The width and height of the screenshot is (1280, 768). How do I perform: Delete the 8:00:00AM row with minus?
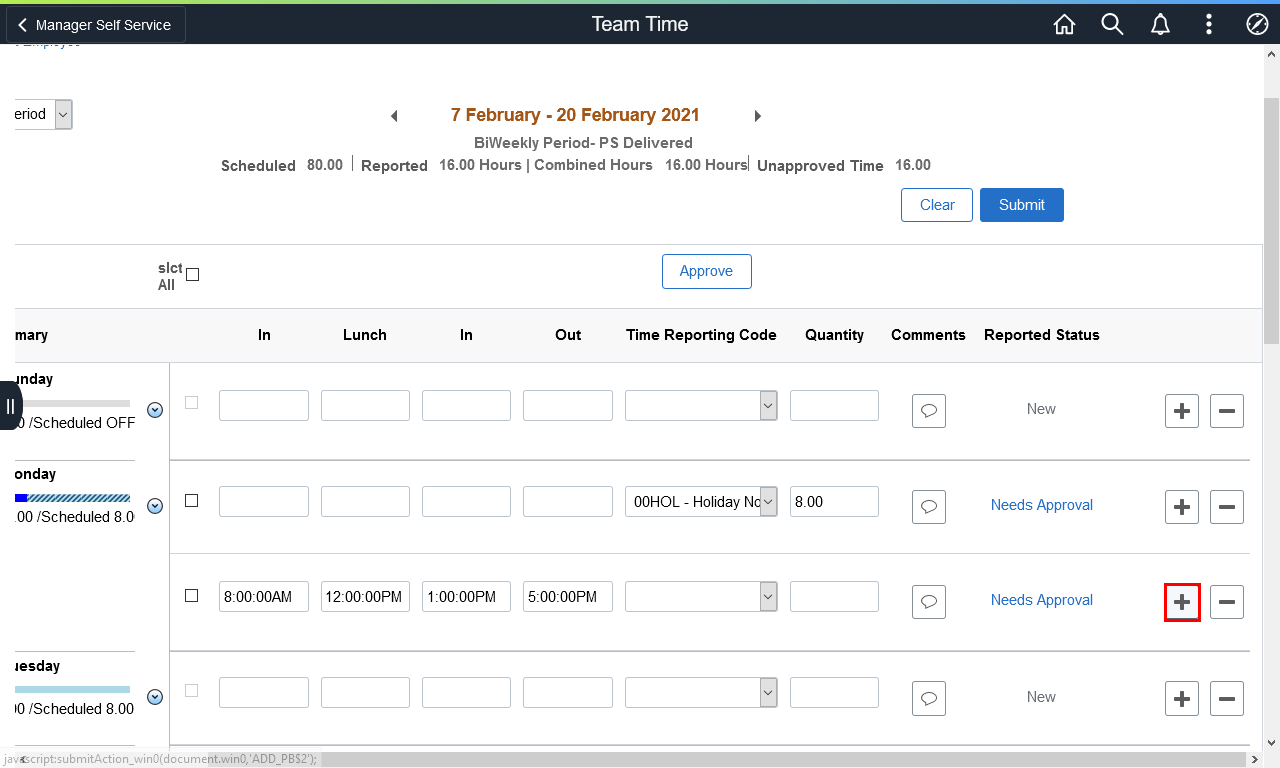pyautogui.click(x=1227, y=602)
